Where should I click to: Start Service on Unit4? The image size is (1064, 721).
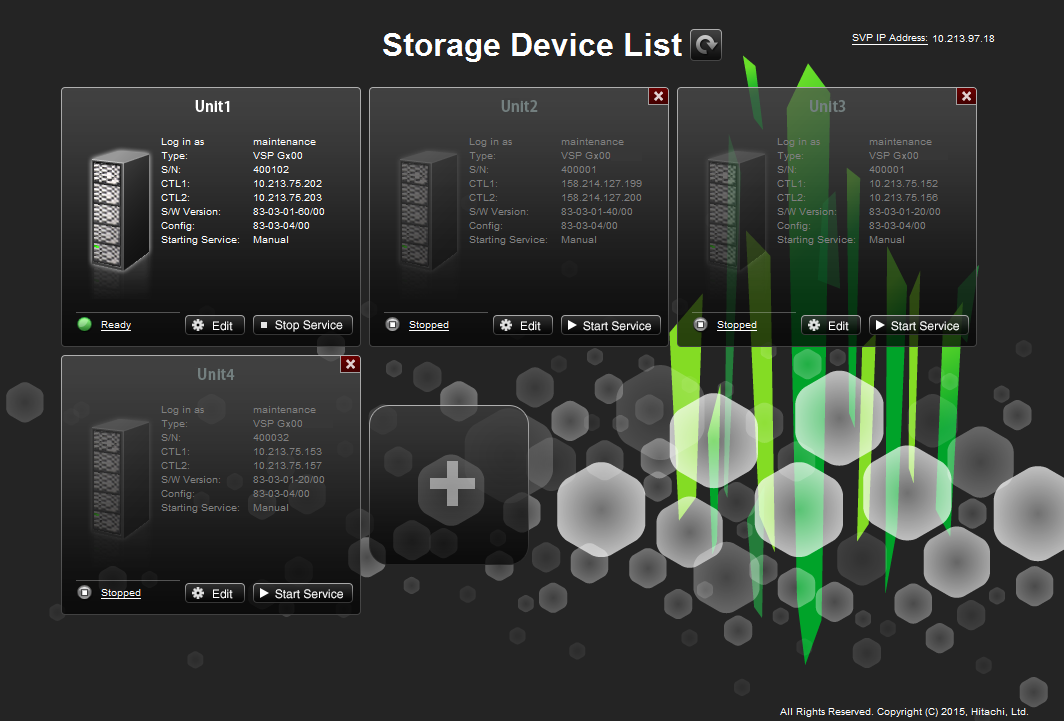tap(303, 593)
